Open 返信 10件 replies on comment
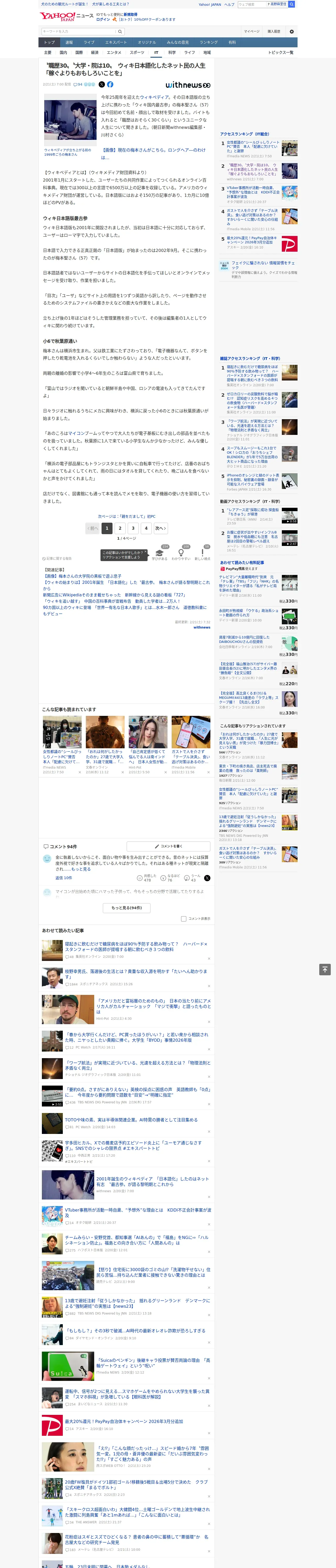 pyautogui.click(x=64, y=878)
